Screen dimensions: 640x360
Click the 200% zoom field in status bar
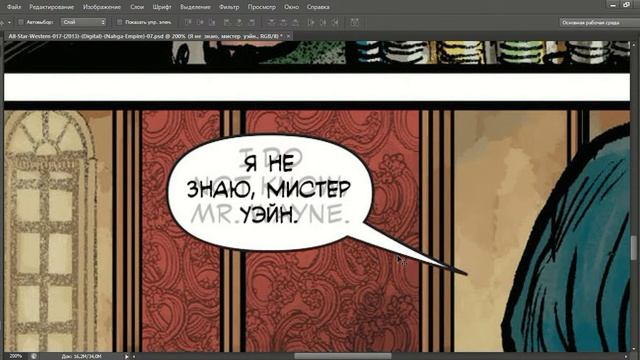tap(16, 356)
